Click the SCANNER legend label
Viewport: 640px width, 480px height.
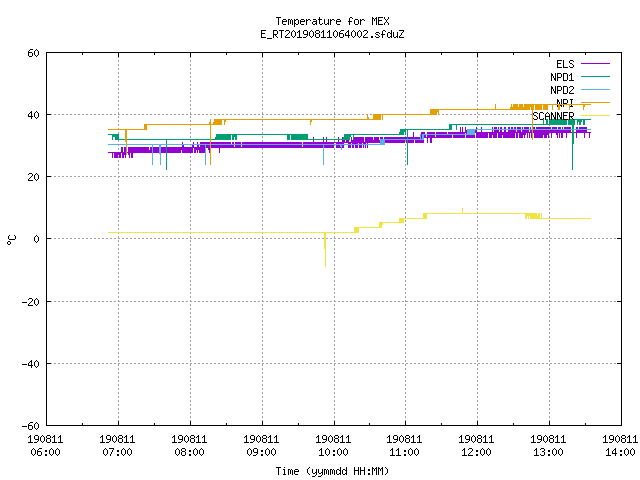tap(553, 116)
